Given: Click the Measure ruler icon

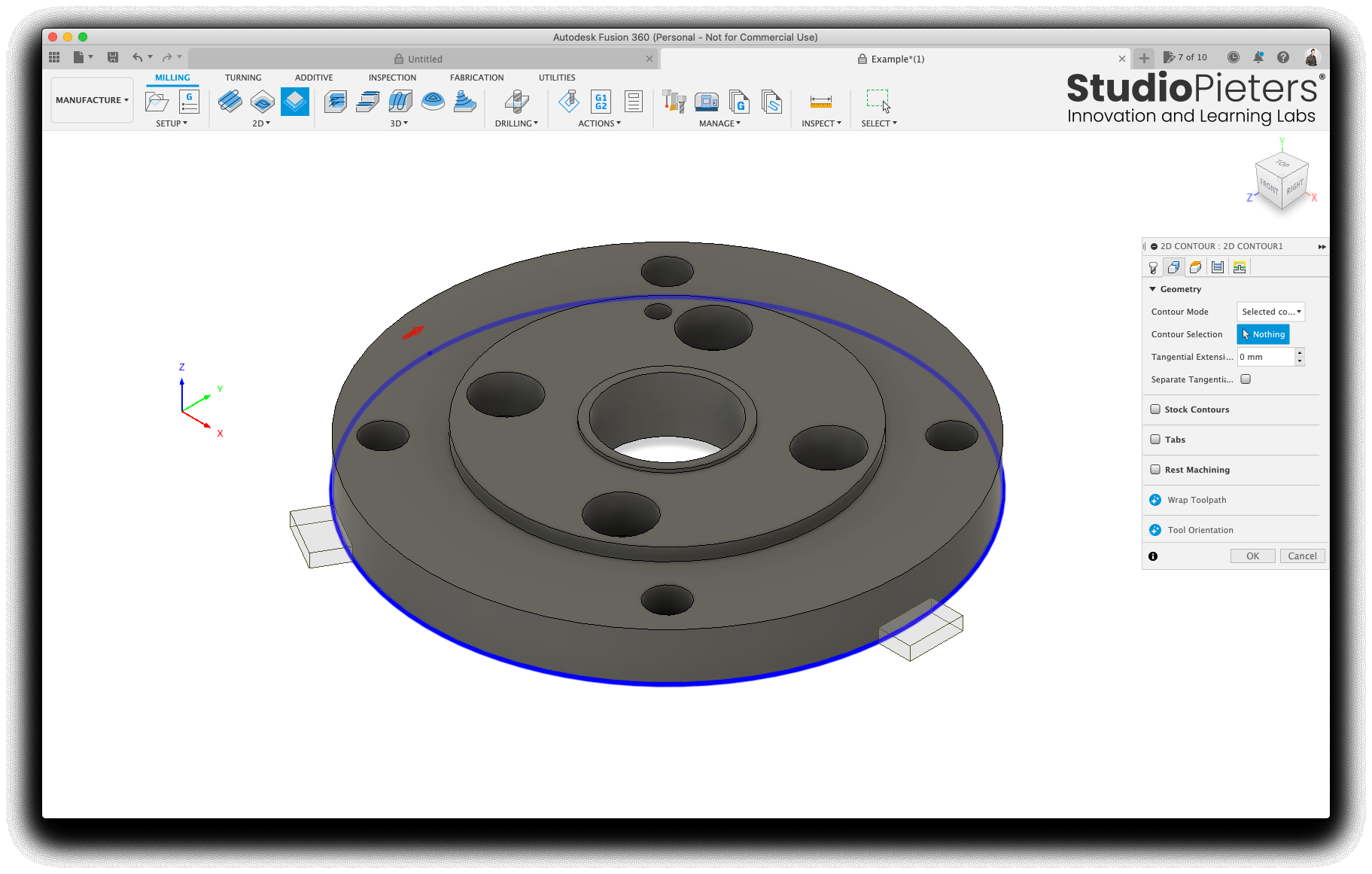Looking at the screenshot, I should [x=820, y=102].
